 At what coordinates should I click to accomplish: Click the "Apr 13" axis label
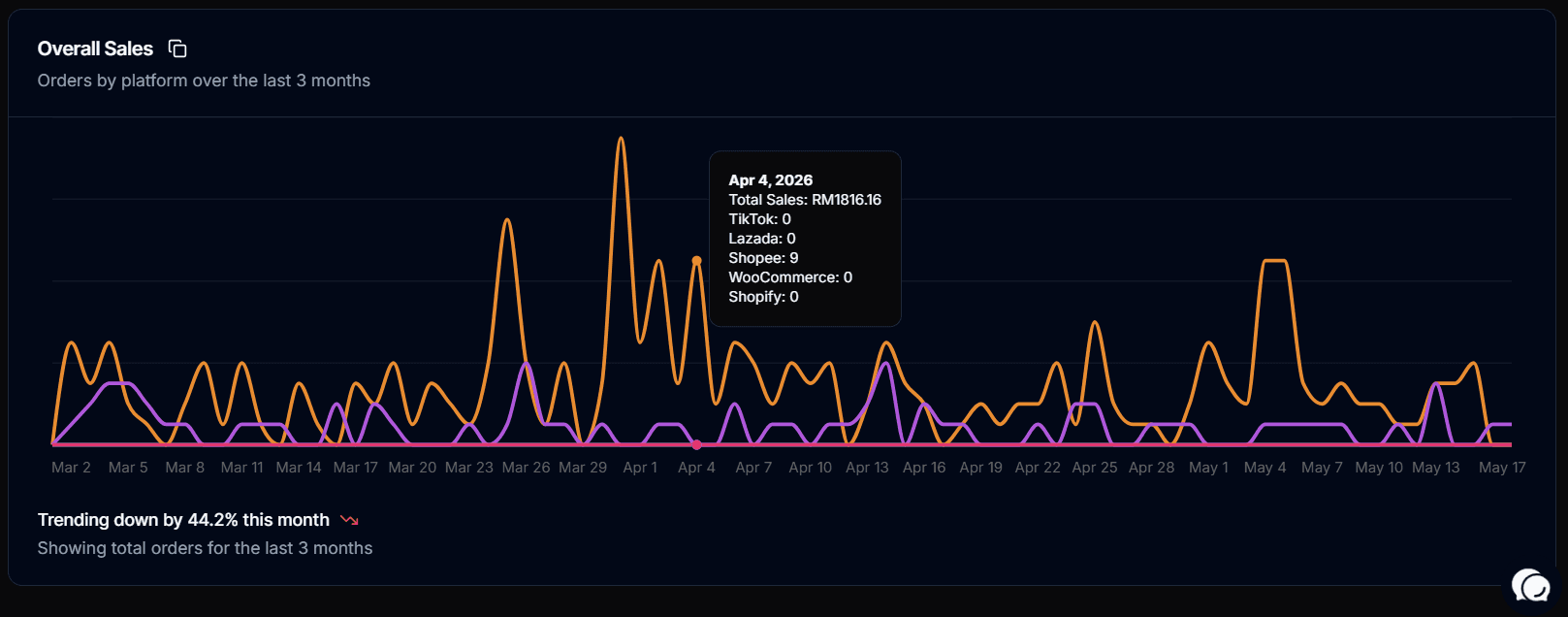(x=867, y=468)
